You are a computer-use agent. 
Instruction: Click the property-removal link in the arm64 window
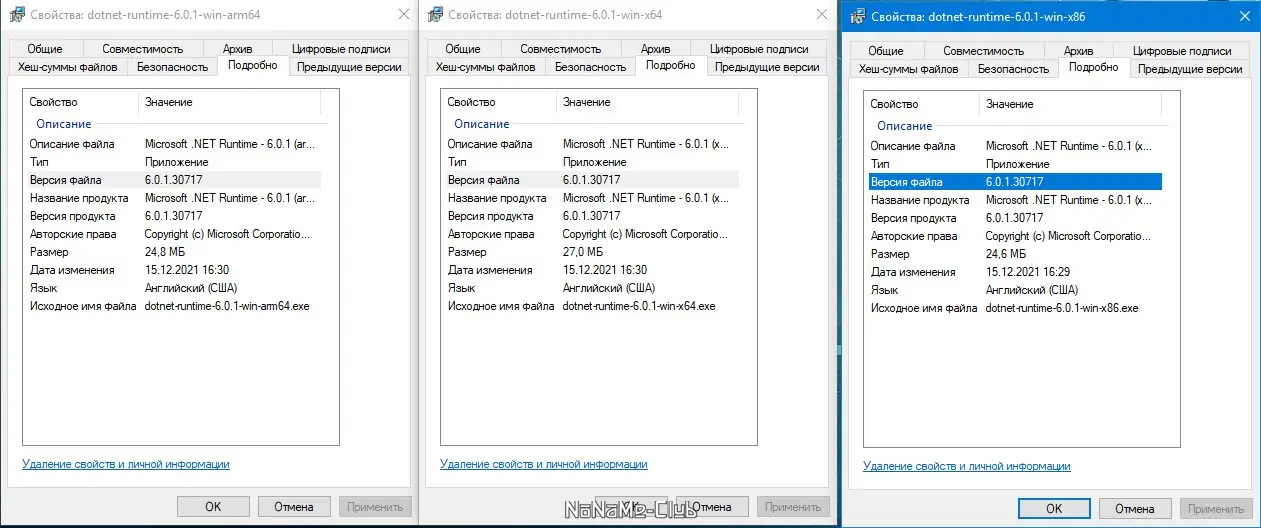[x=126, y=464]
